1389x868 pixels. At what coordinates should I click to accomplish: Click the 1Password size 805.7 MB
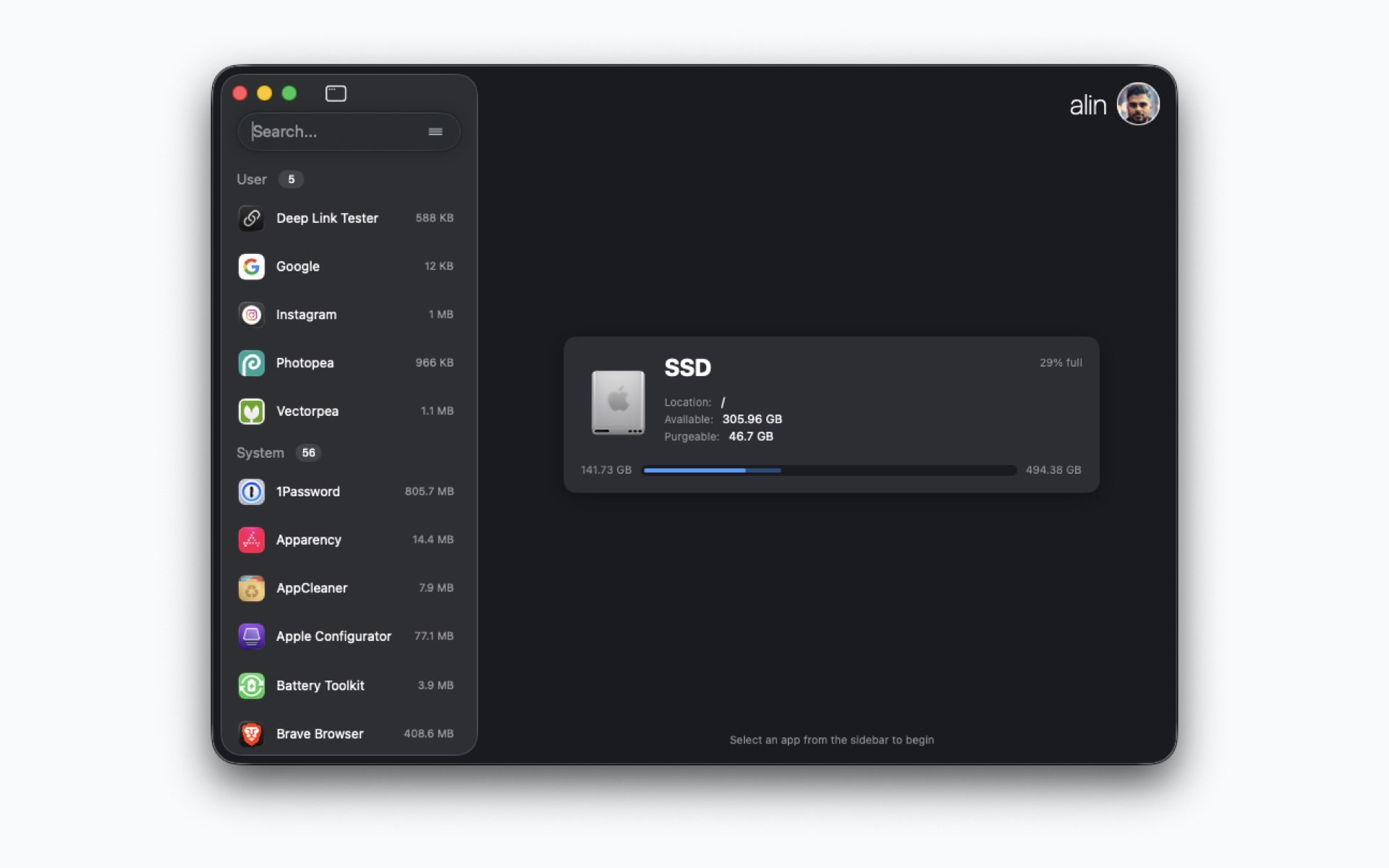point(430,491)
